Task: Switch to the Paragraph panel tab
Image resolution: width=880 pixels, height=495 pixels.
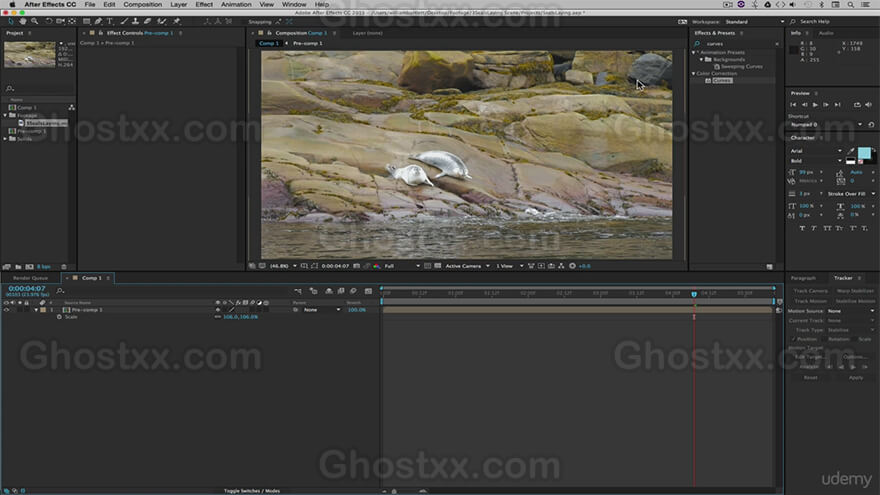Action: click(803, 278)
